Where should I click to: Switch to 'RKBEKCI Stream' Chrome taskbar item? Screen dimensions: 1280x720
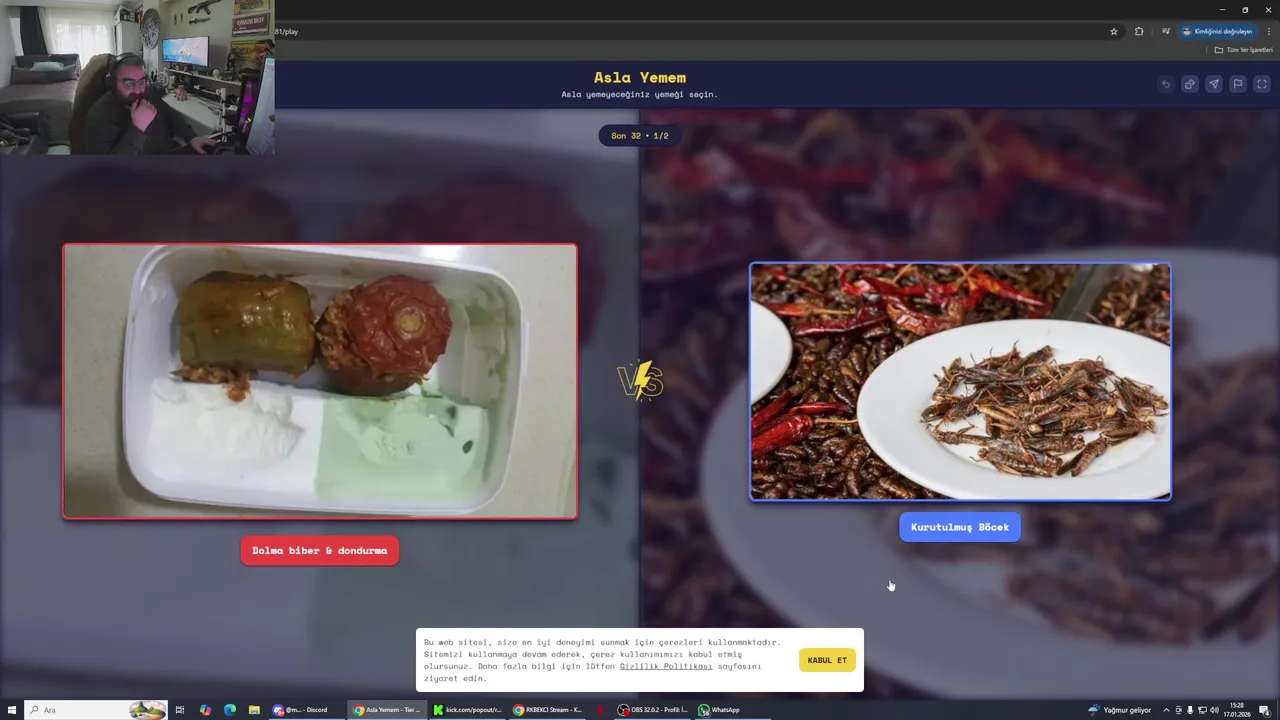point(548,710)
